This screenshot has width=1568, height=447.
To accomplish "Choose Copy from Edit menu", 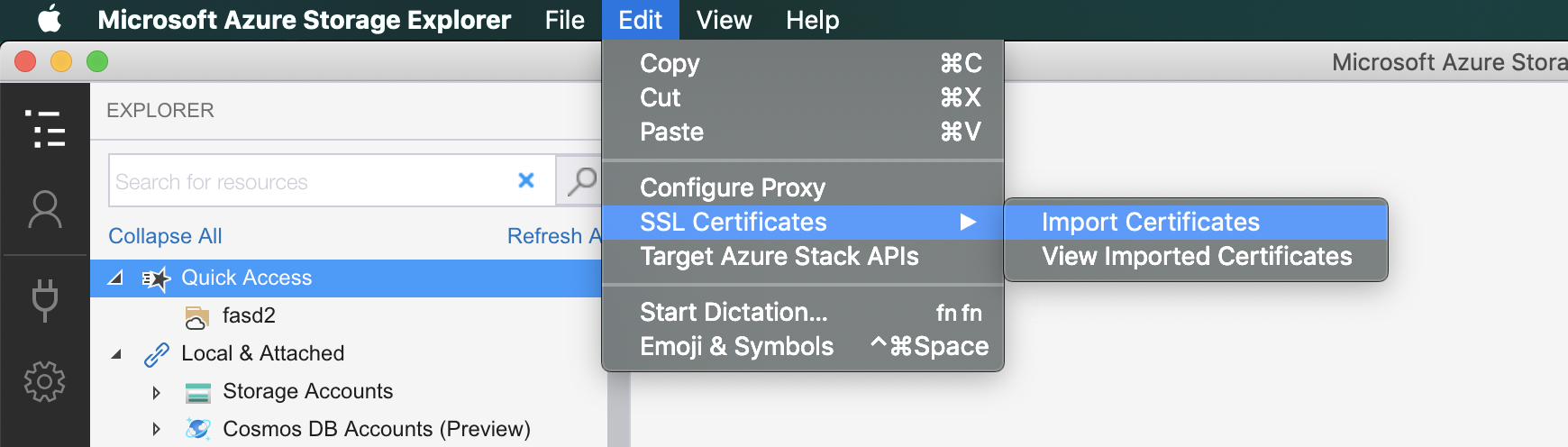I will point(802,63).
